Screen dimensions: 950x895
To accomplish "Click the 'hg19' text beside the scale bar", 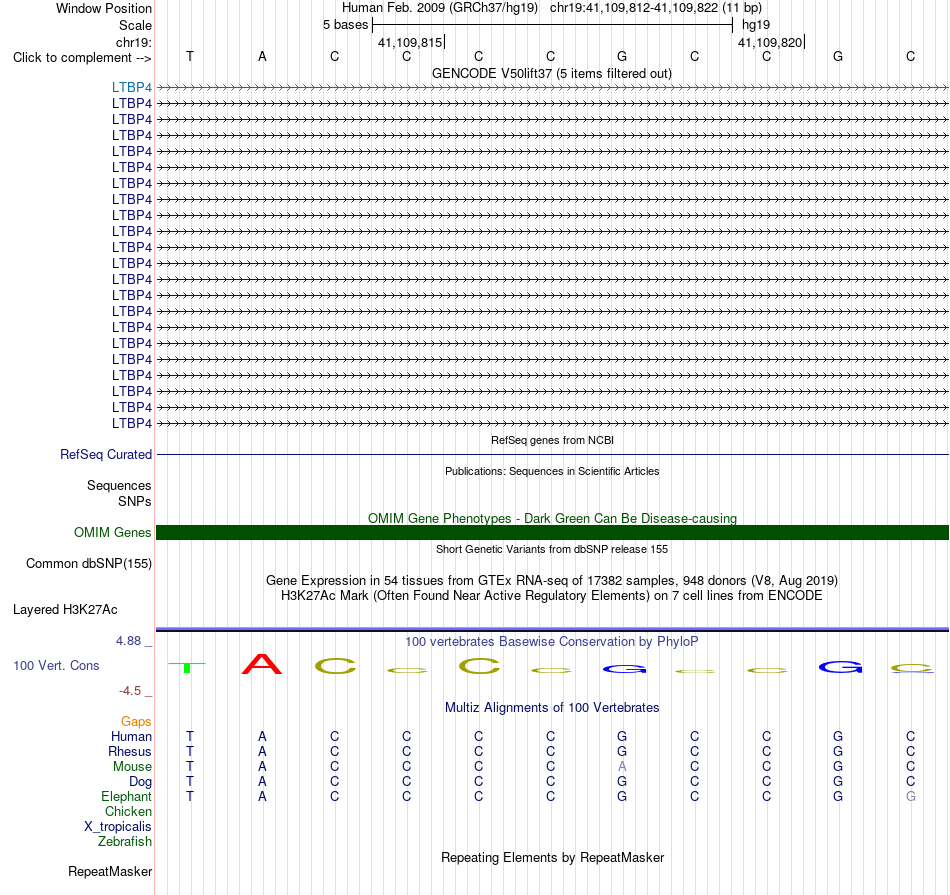I will (756, 25).
